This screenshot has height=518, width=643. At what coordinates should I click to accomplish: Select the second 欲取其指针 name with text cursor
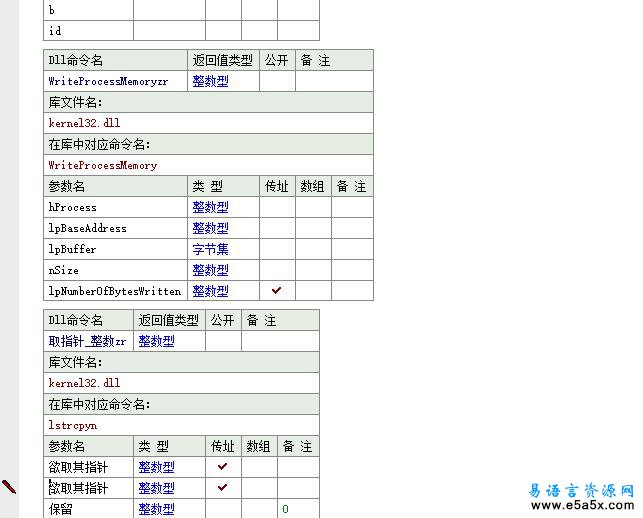[x=78, y=488]
